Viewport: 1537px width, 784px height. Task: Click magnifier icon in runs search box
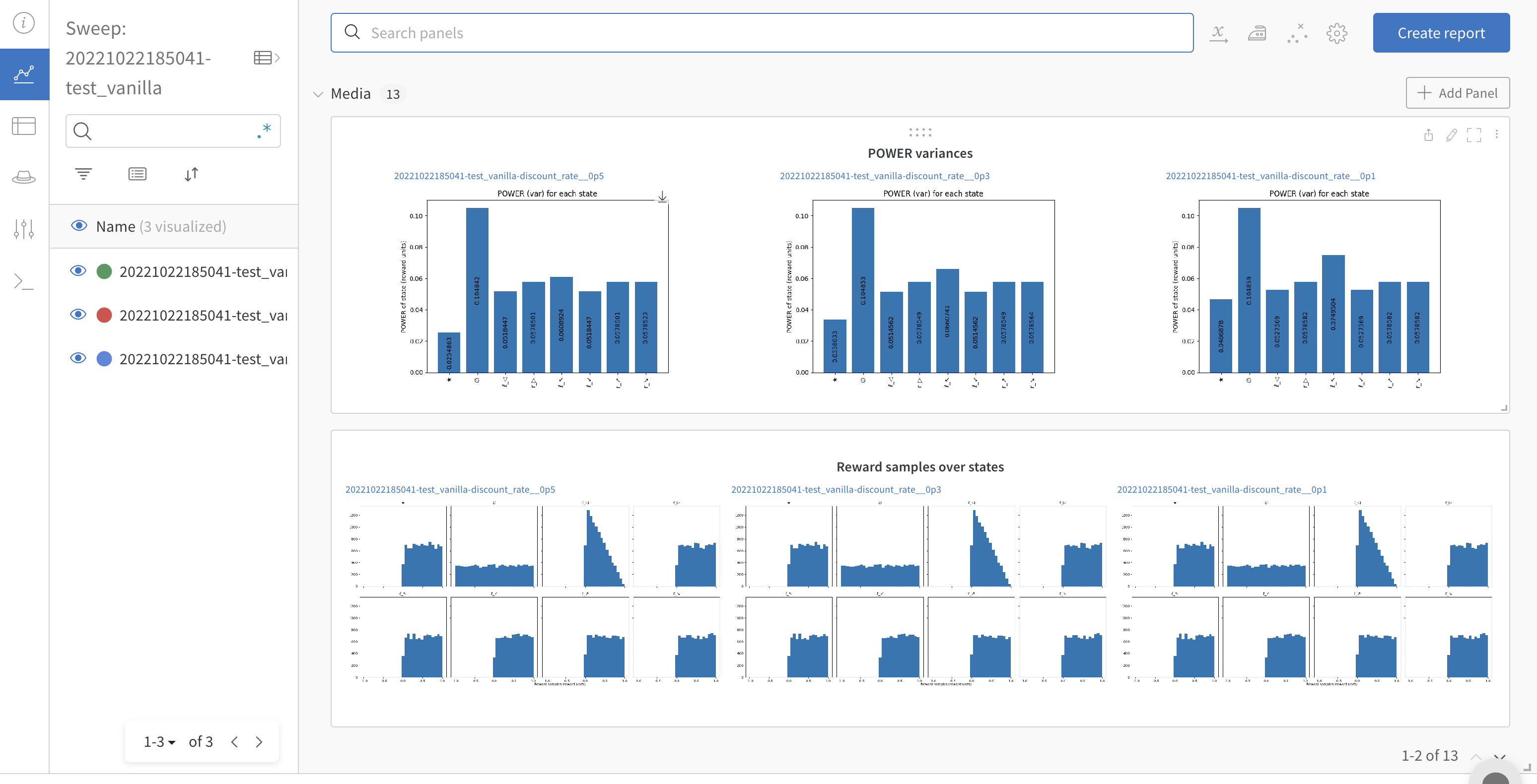point(82,131)
